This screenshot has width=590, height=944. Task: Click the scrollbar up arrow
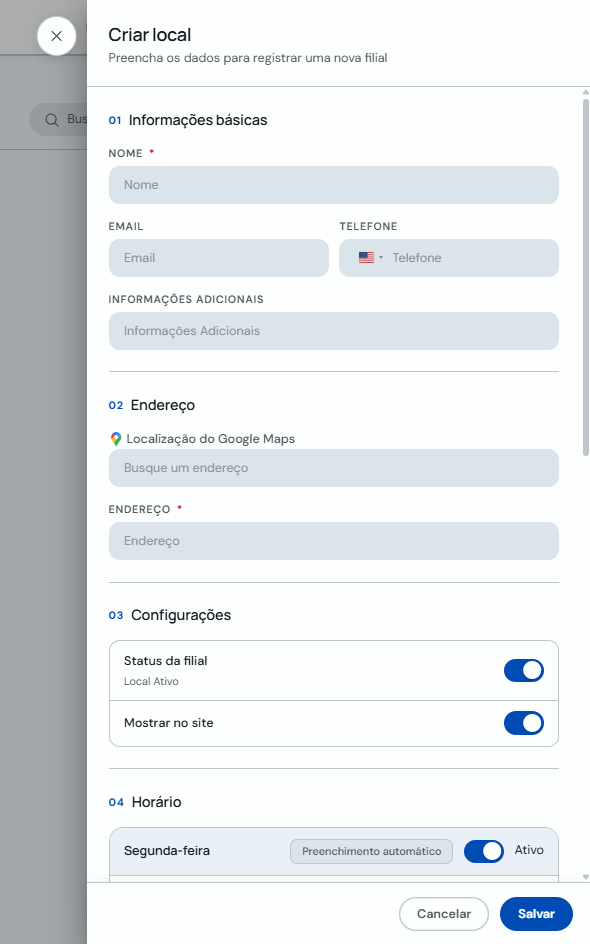pyautogui.click(x=585, y=92)
